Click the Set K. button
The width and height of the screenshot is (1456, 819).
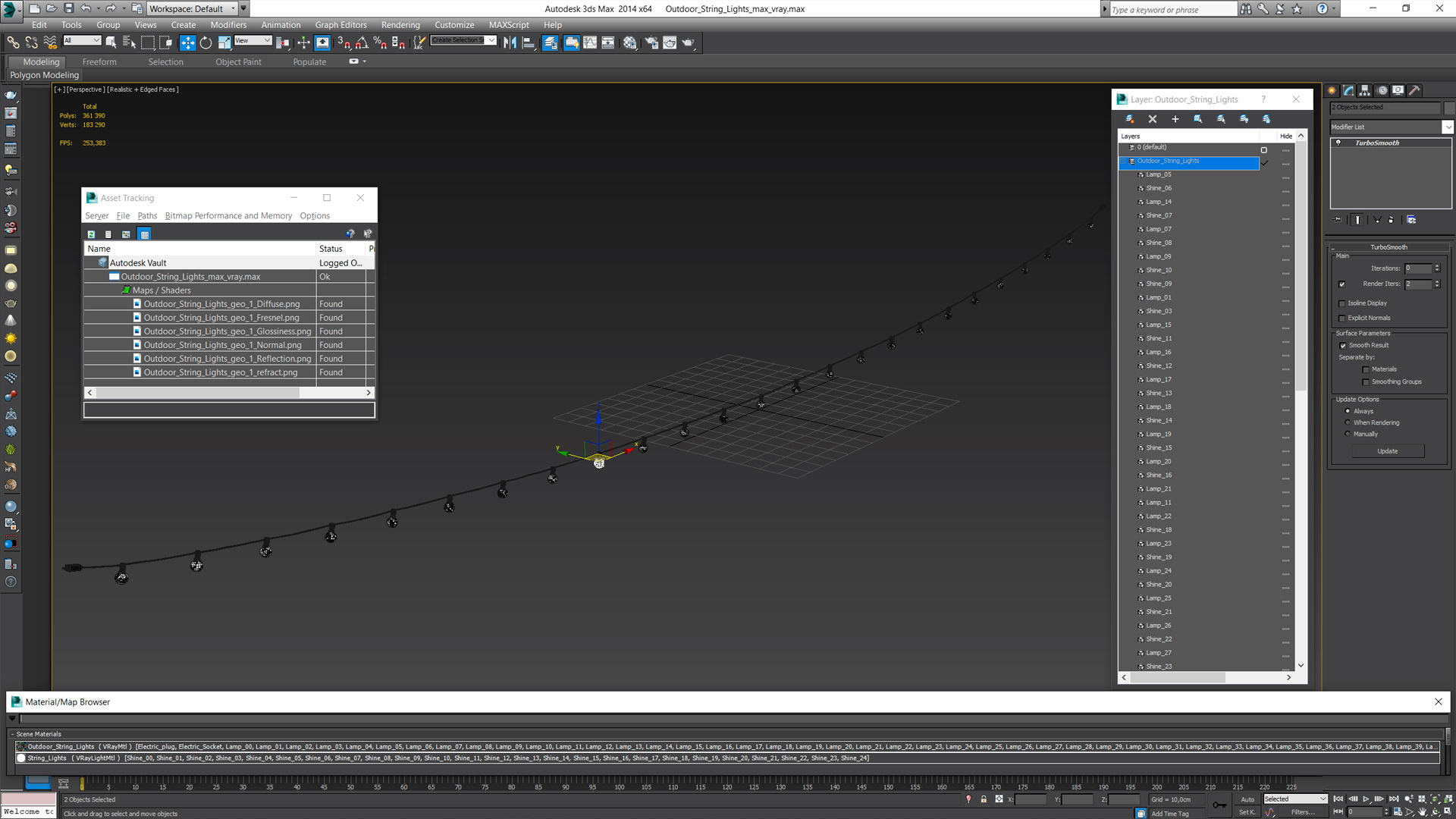click(x=1247, y=812)
